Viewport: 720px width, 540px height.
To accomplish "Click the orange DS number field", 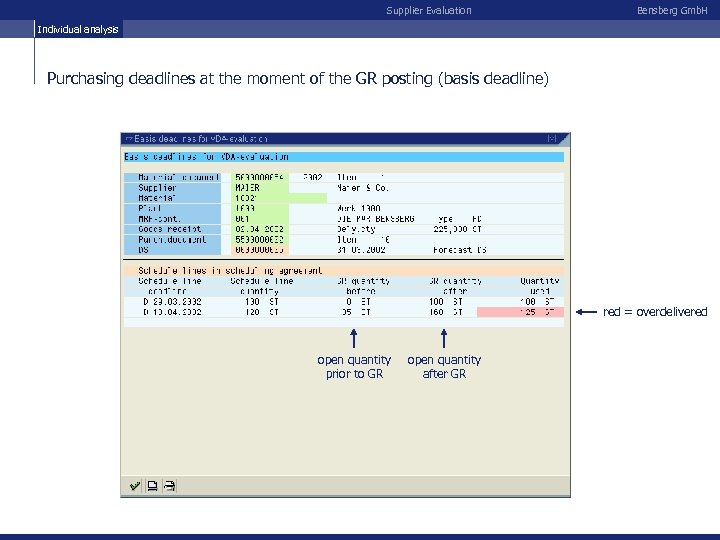I will click(261, 250).
